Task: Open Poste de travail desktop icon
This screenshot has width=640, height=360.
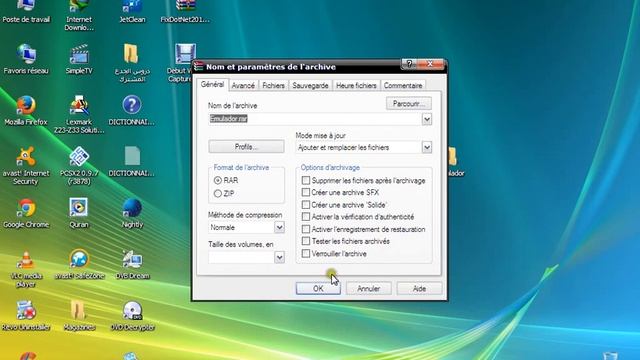Action: pyautogui.click(x=26, y=11)
